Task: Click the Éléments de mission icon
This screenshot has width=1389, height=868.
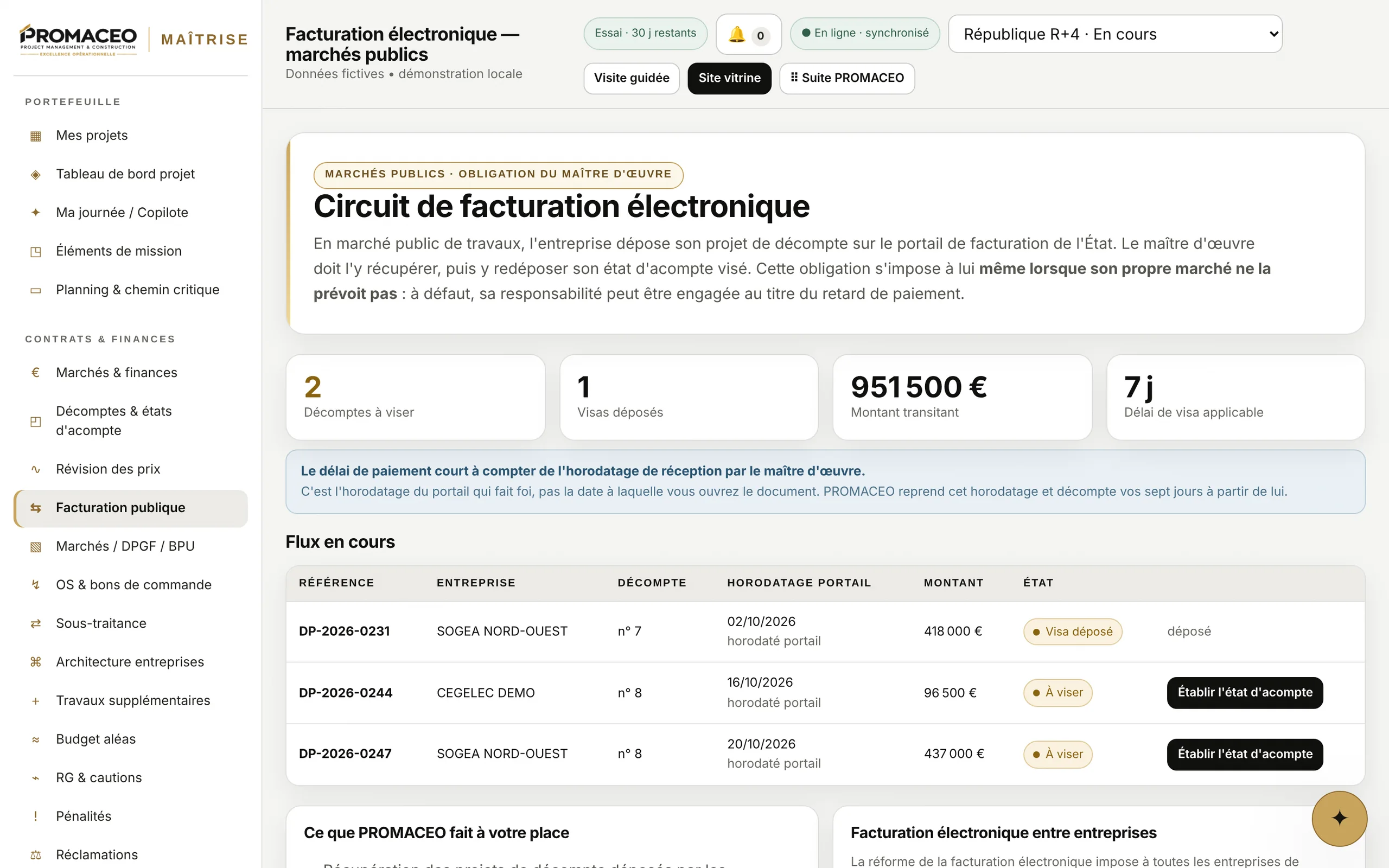Action: tap(36, 251)
